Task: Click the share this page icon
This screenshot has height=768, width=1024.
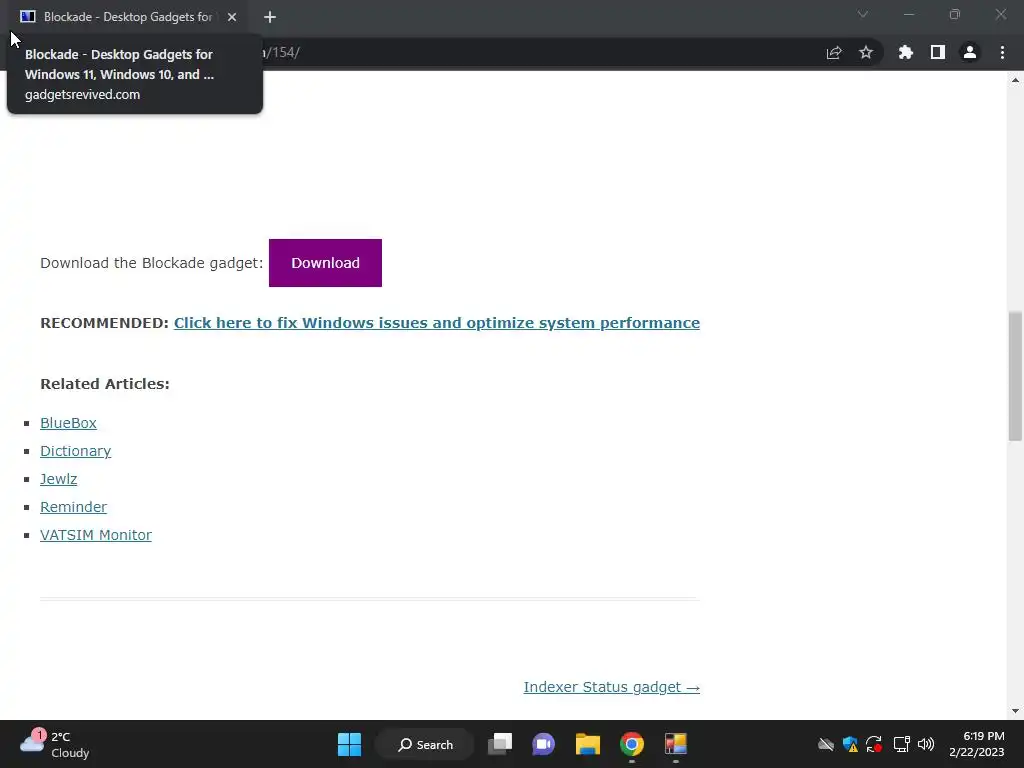Action: [834, 53]
